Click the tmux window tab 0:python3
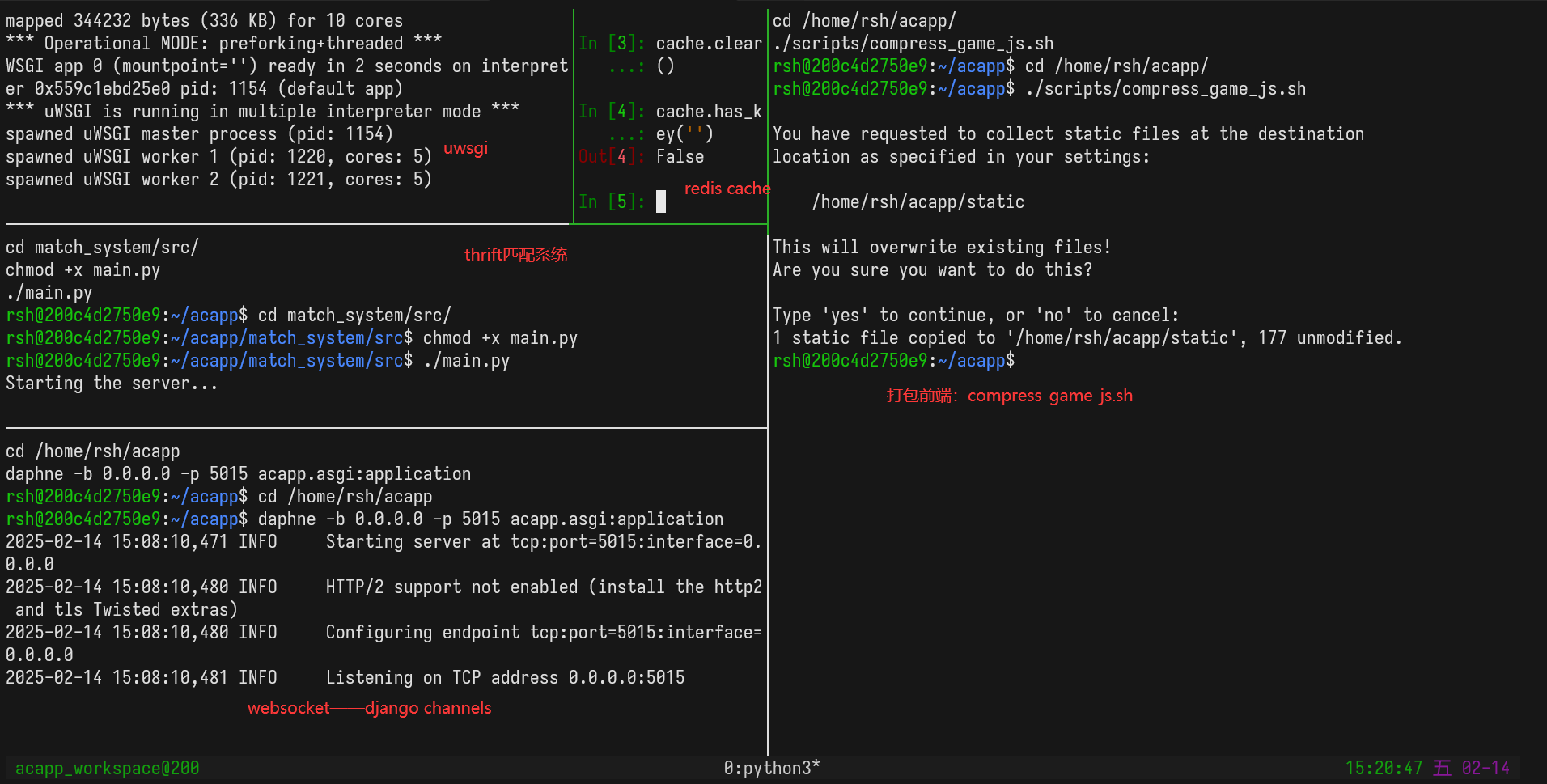This screenshot has width=1547, height=784. 771,768
